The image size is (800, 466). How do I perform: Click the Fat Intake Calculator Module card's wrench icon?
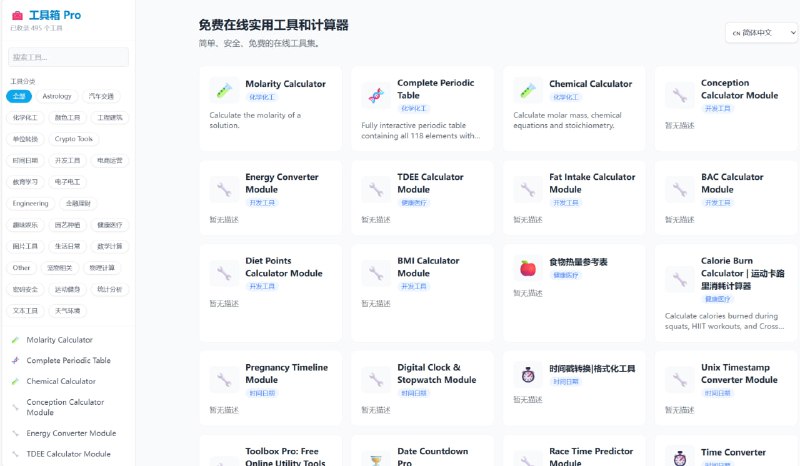[528, 189]
